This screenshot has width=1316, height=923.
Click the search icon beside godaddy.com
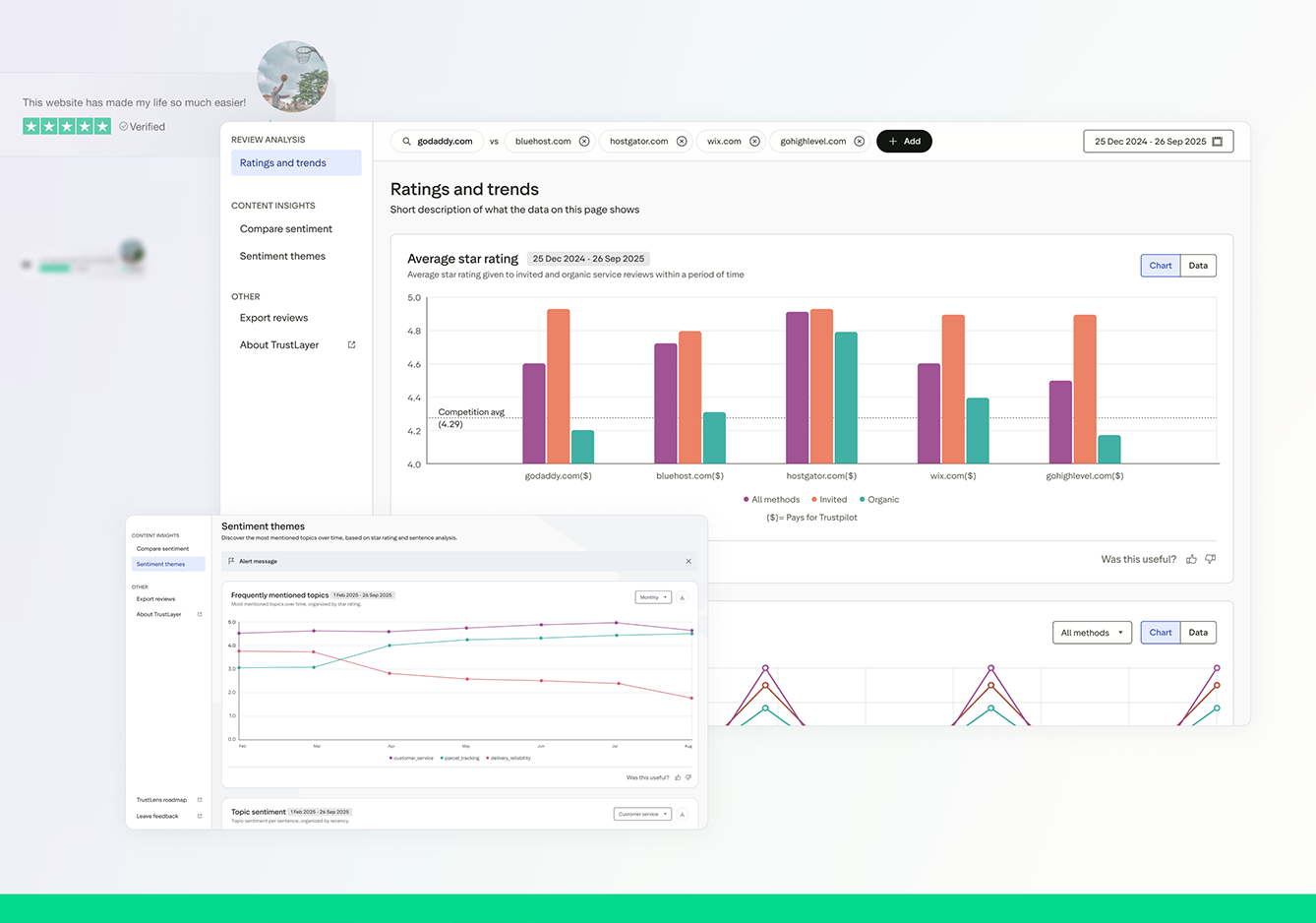(x=406, y=142)
